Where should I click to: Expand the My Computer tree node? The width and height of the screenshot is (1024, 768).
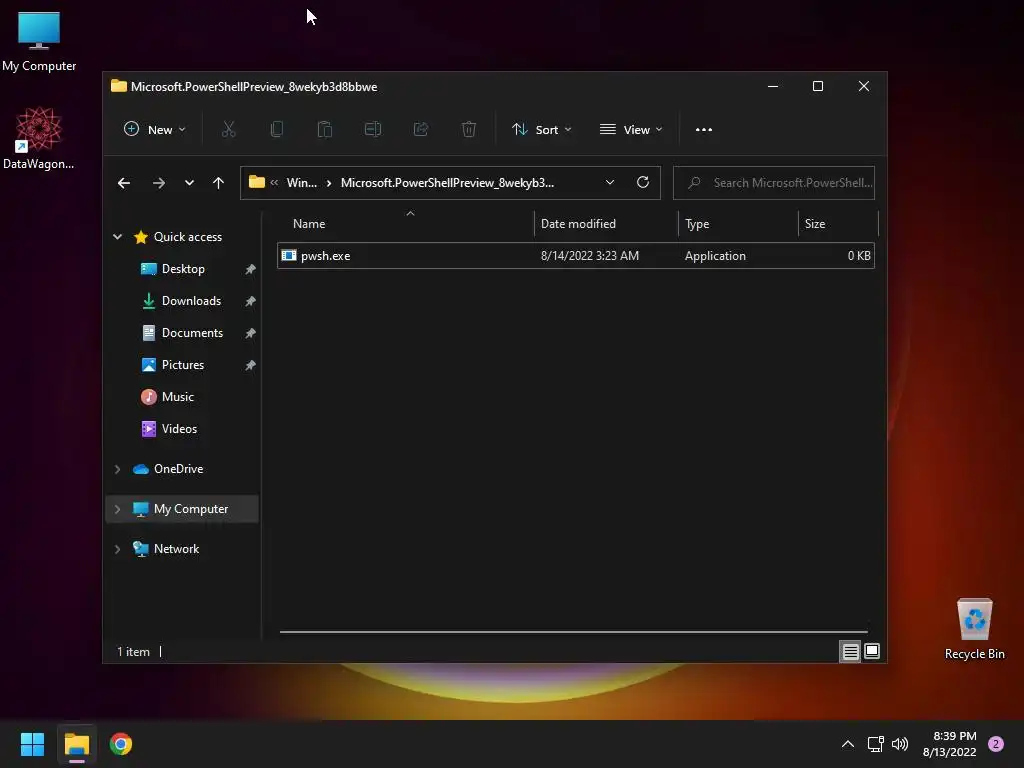[118, 509]
